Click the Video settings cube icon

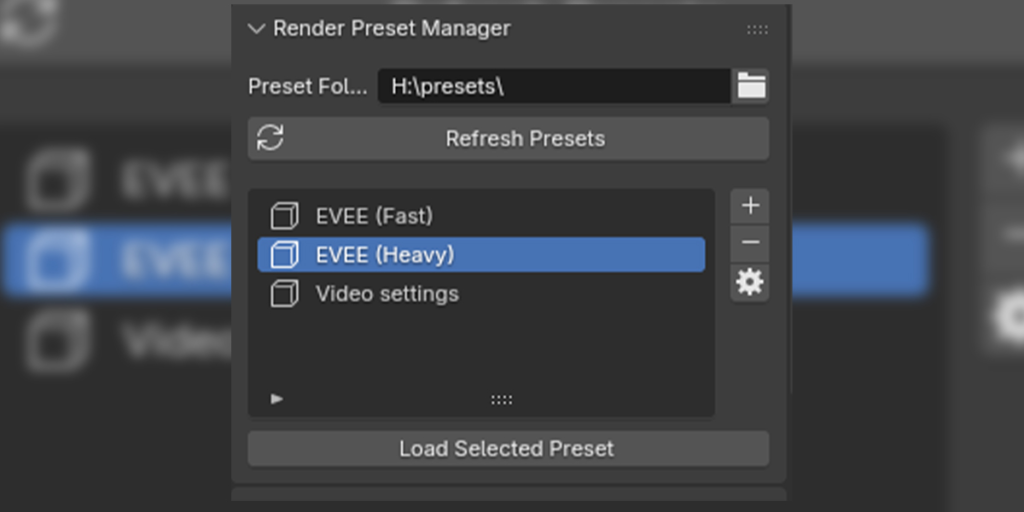point(284,294)
